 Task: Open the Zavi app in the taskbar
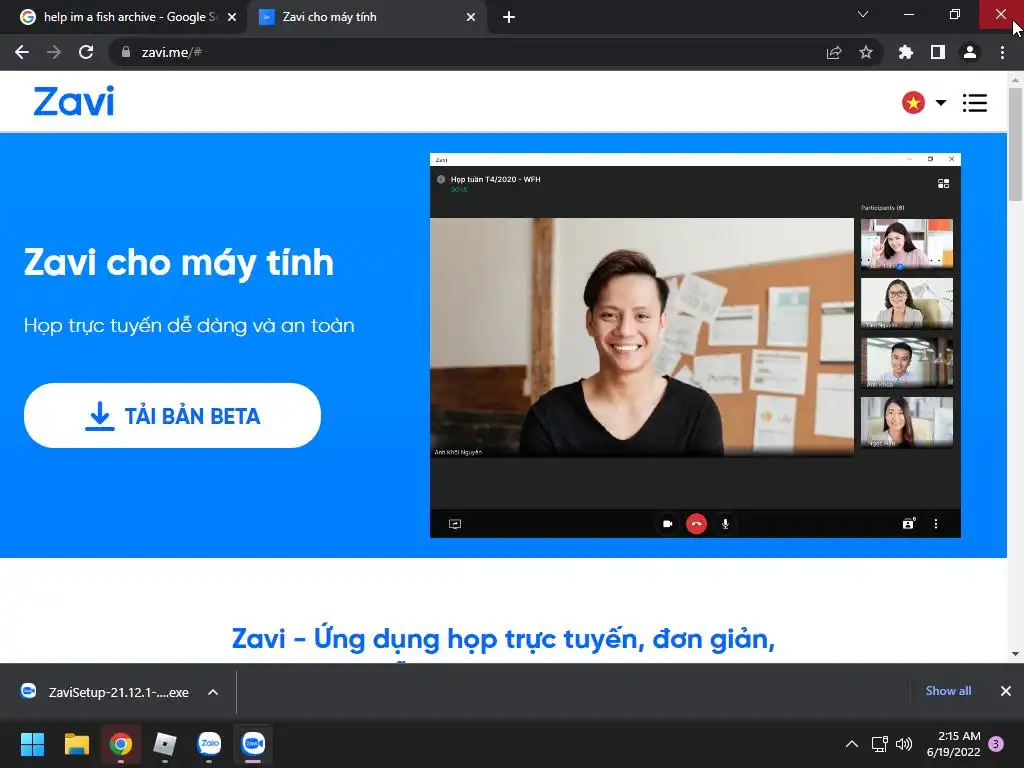[x=253, y=744]
